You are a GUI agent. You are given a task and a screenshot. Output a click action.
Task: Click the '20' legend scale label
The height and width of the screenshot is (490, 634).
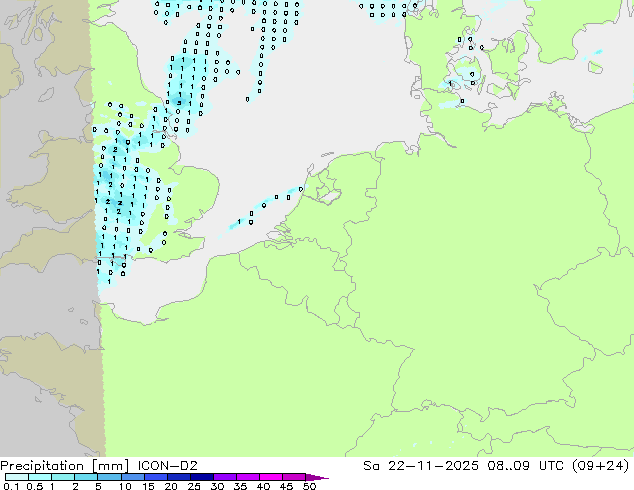pyautogui.click(x=171, y=486)
